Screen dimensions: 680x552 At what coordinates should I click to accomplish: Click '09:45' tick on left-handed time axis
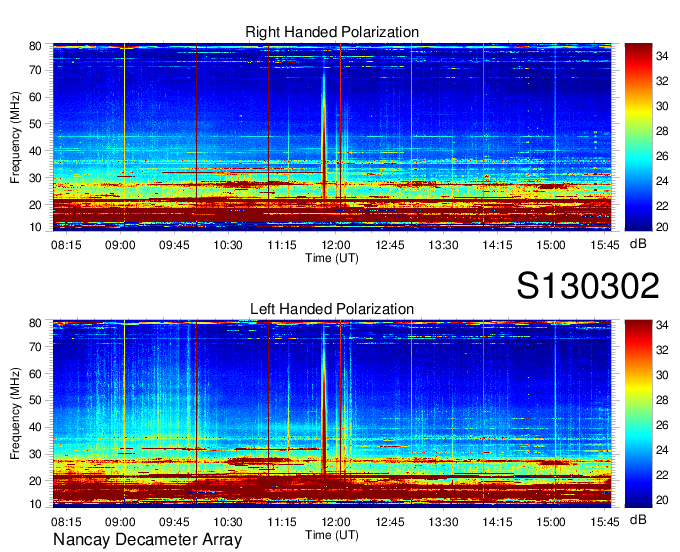[174, 522]
